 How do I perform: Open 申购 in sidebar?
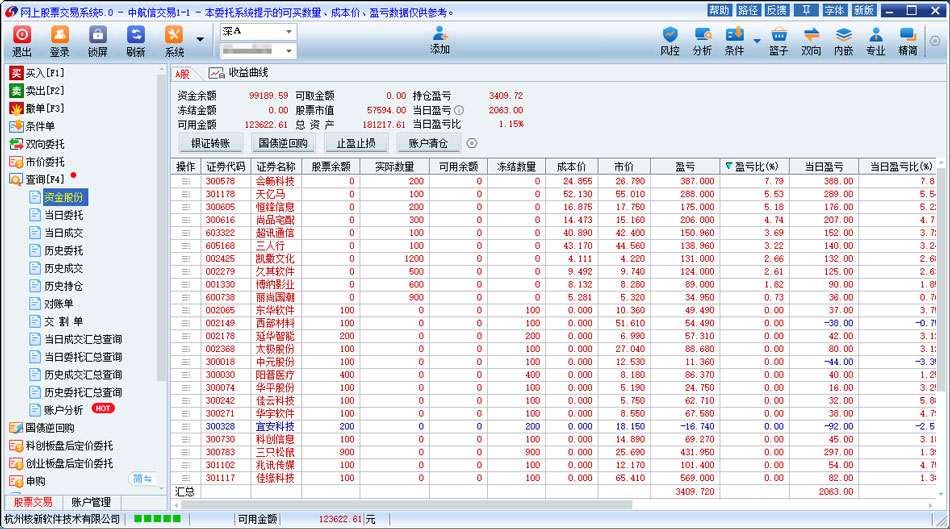coord(27,481)
